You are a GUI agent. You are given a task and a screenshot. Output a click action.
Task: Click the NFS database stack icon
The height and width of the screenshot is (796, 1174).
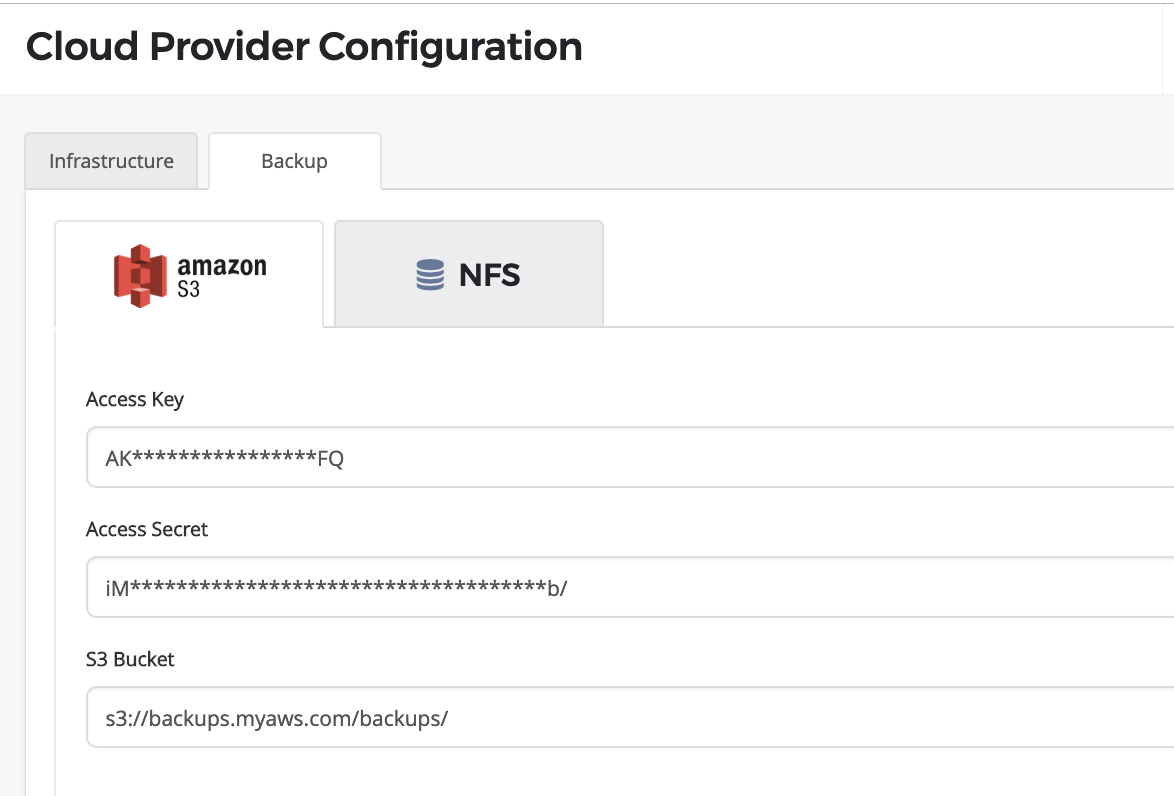tap(430, 275)
